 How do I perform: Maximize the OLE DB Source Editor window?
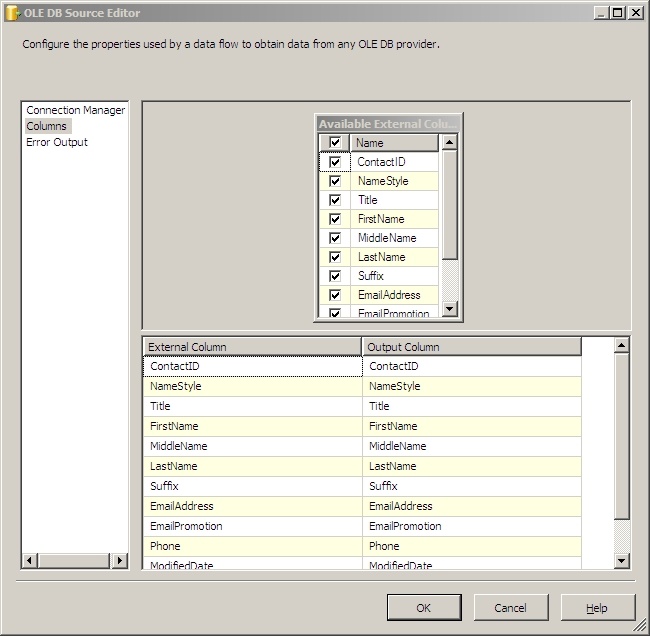coord(618,13)
